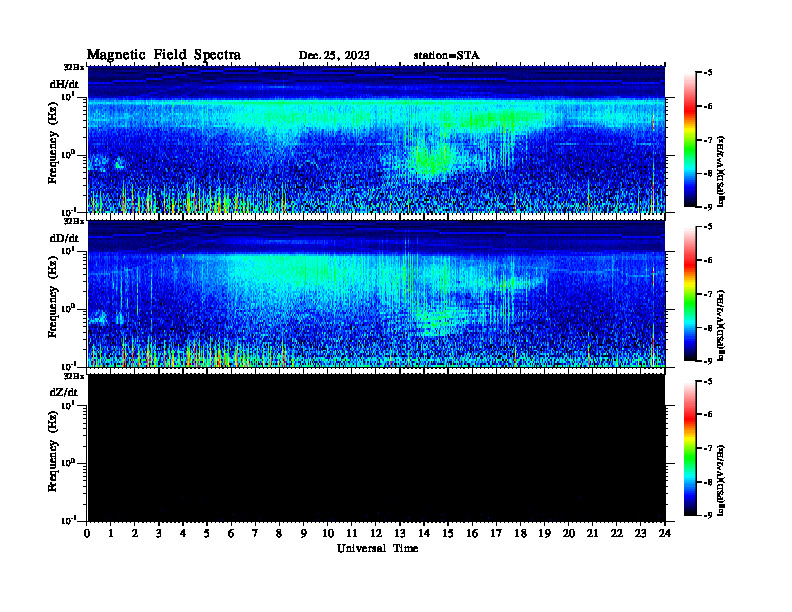Click the "32Hz" label atop dD/dt panel
792x612 pixels.
(74, 221)
